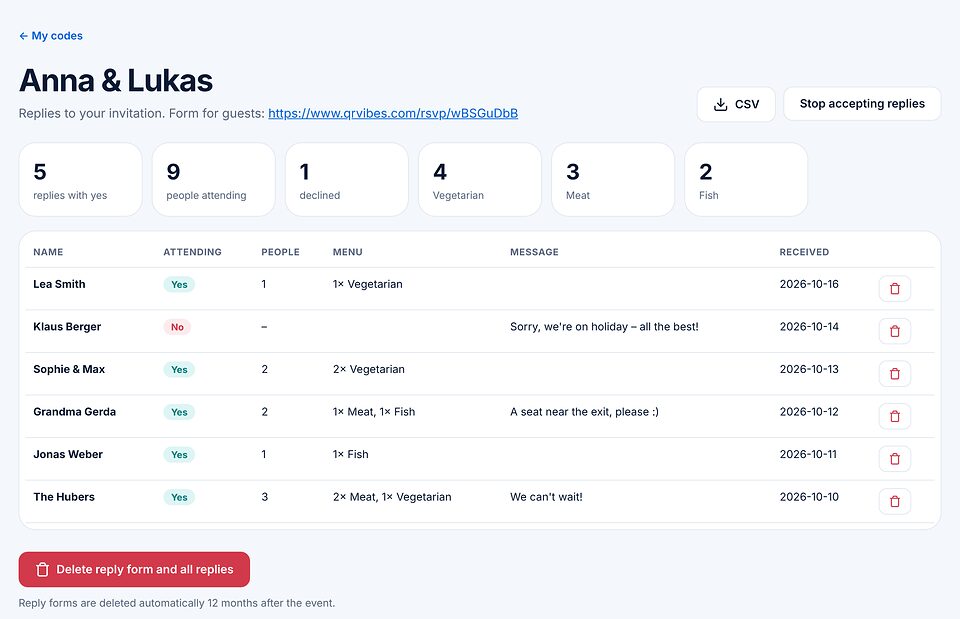Remove Sophie & Max reply via trash icon
This screenshot has width=960, height=619.
[x=894, y=373]
